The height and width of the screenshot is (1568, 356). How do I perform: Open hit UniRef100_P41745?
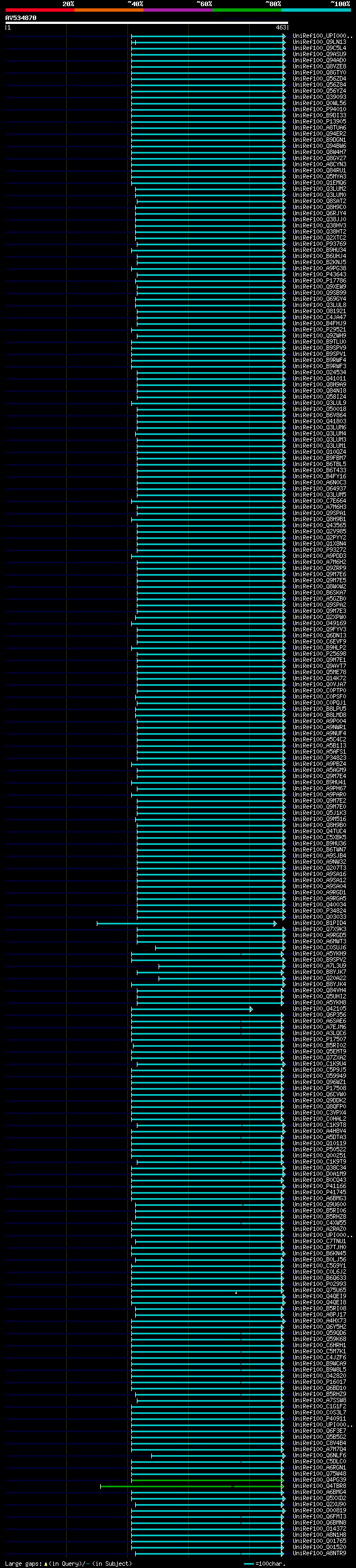click(319, 1193)
